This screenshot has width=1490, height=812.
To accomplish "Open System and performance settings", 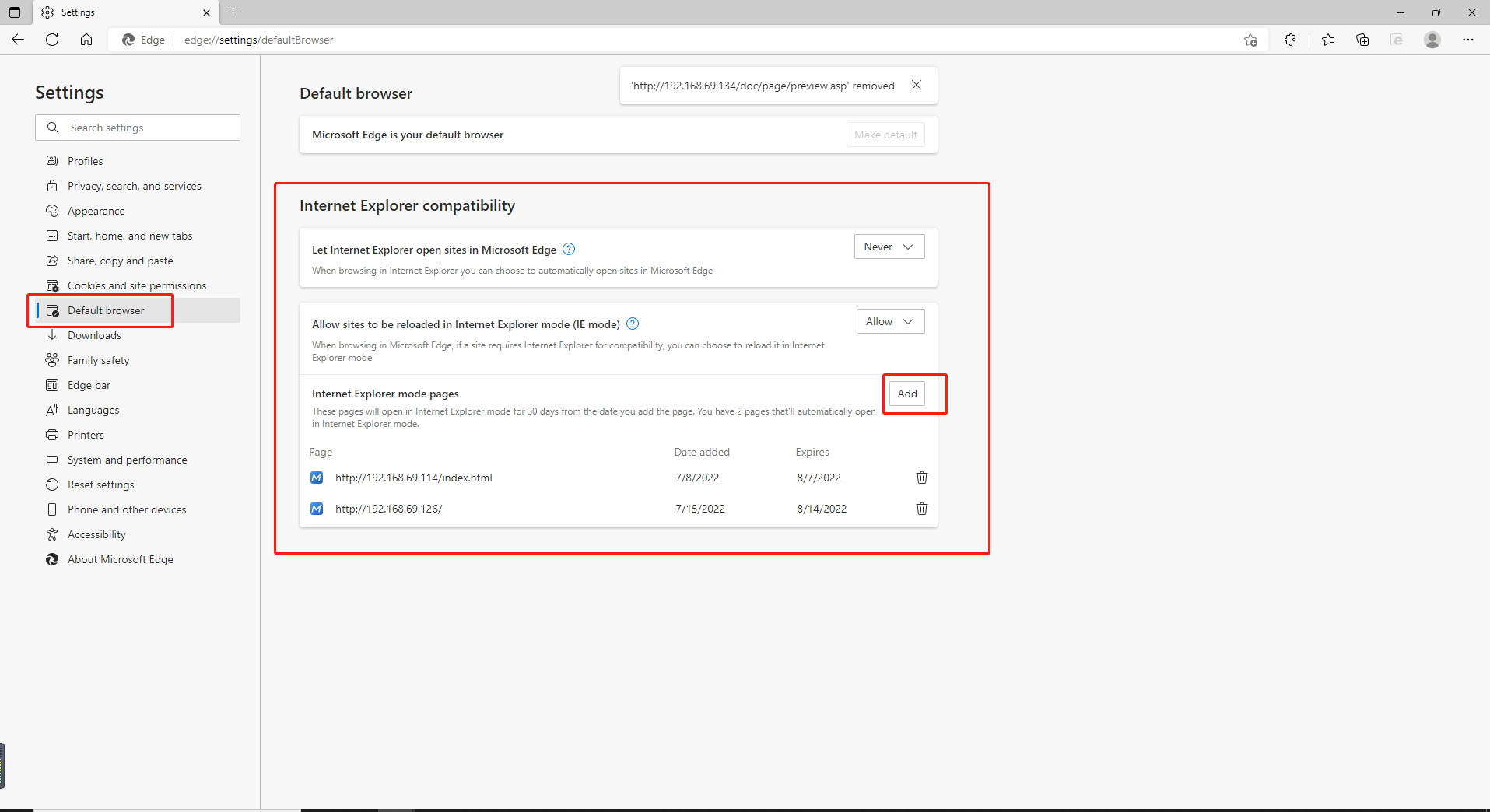I will tap(138, 460).
